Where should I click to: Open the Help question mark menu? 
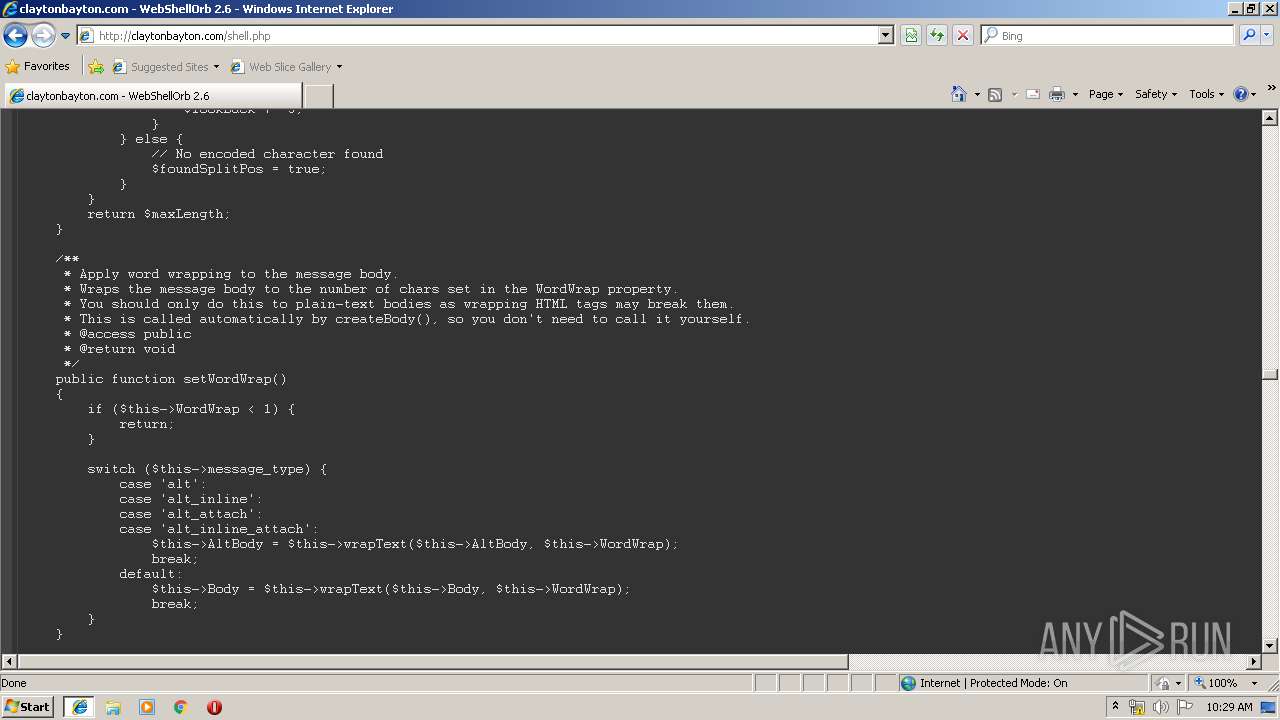click(x=1245, y=94)
